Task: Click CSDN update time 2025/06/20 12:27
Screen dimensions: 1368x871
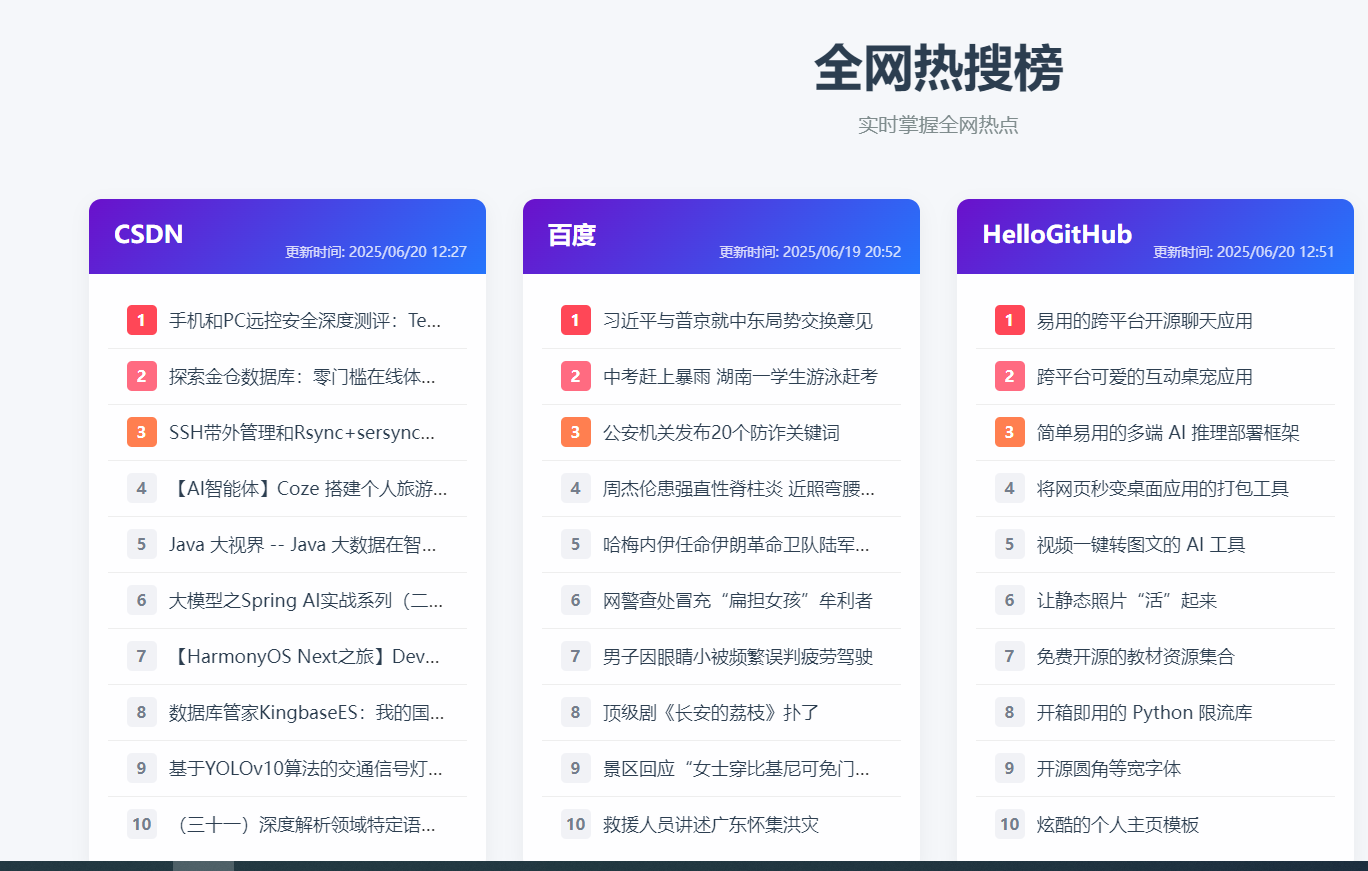Action: coord(376,252)
